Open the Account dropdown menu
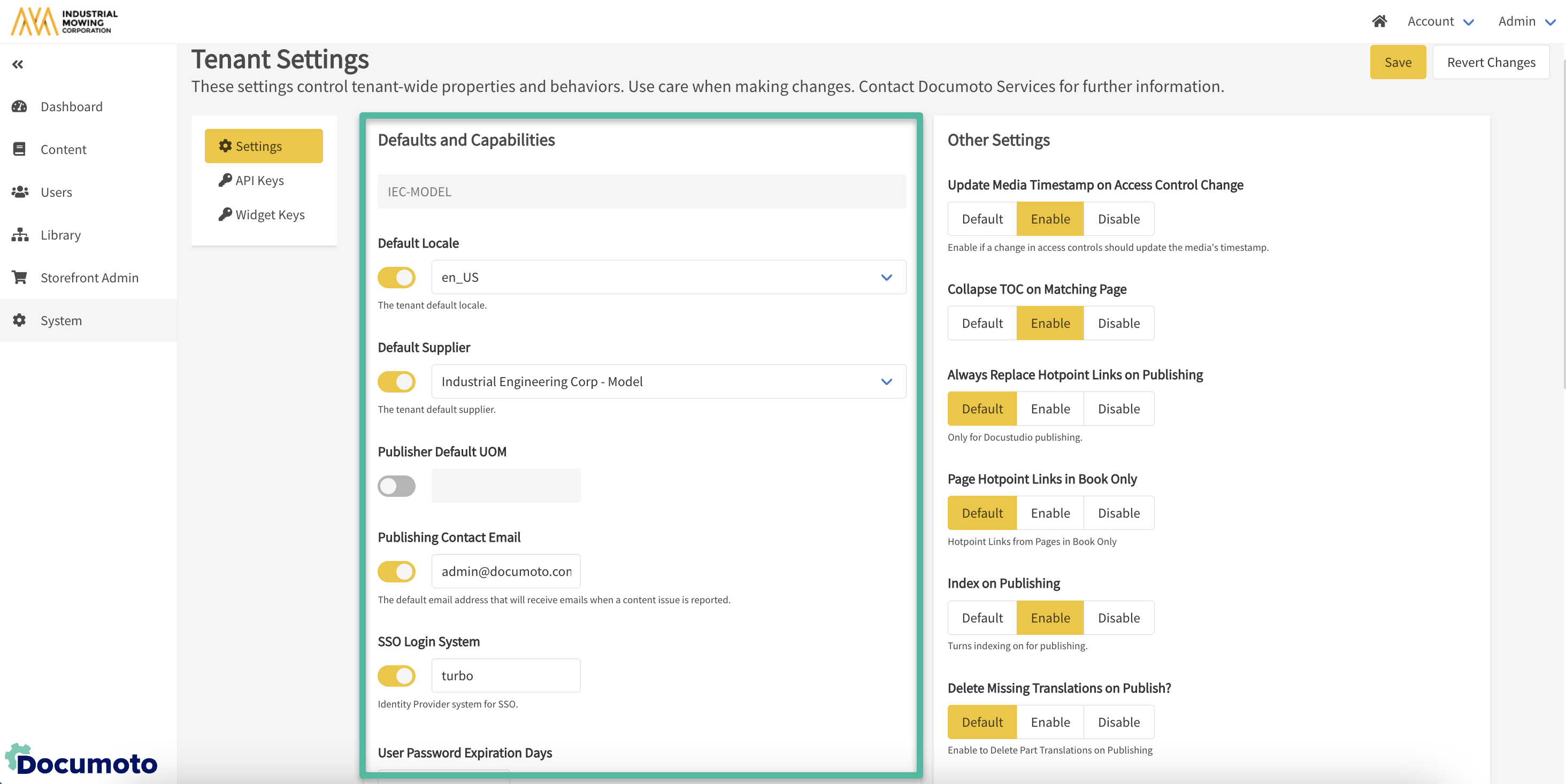1566x784 pixels. (x=1440, y=21)
